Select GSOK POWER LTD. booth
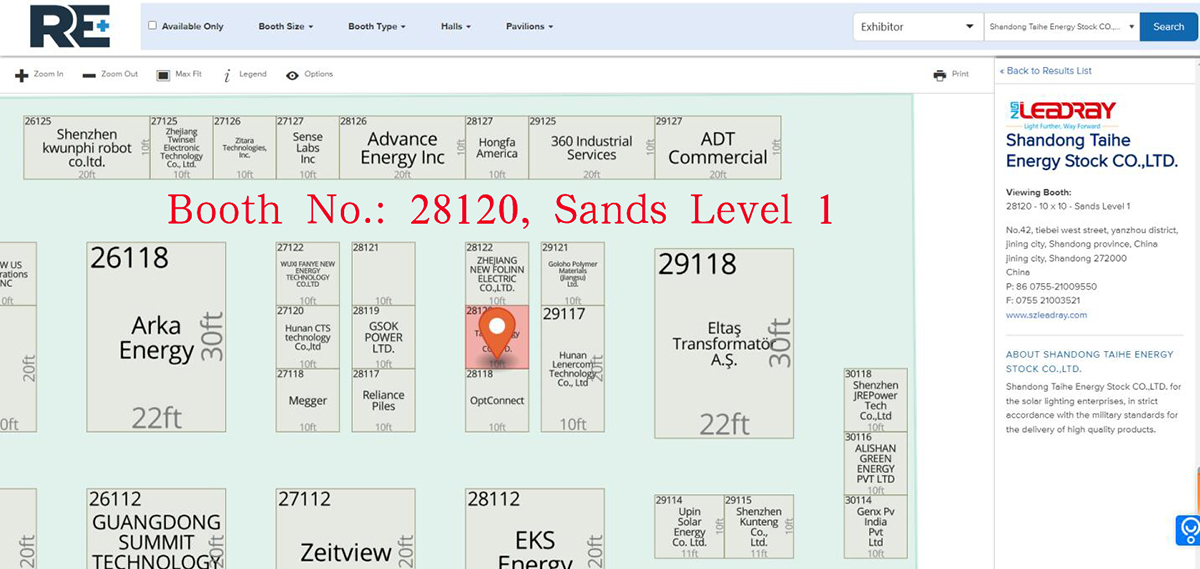The width and height of the screenshot is (1200, 569). pyautogui.click(x=383, y=336)
